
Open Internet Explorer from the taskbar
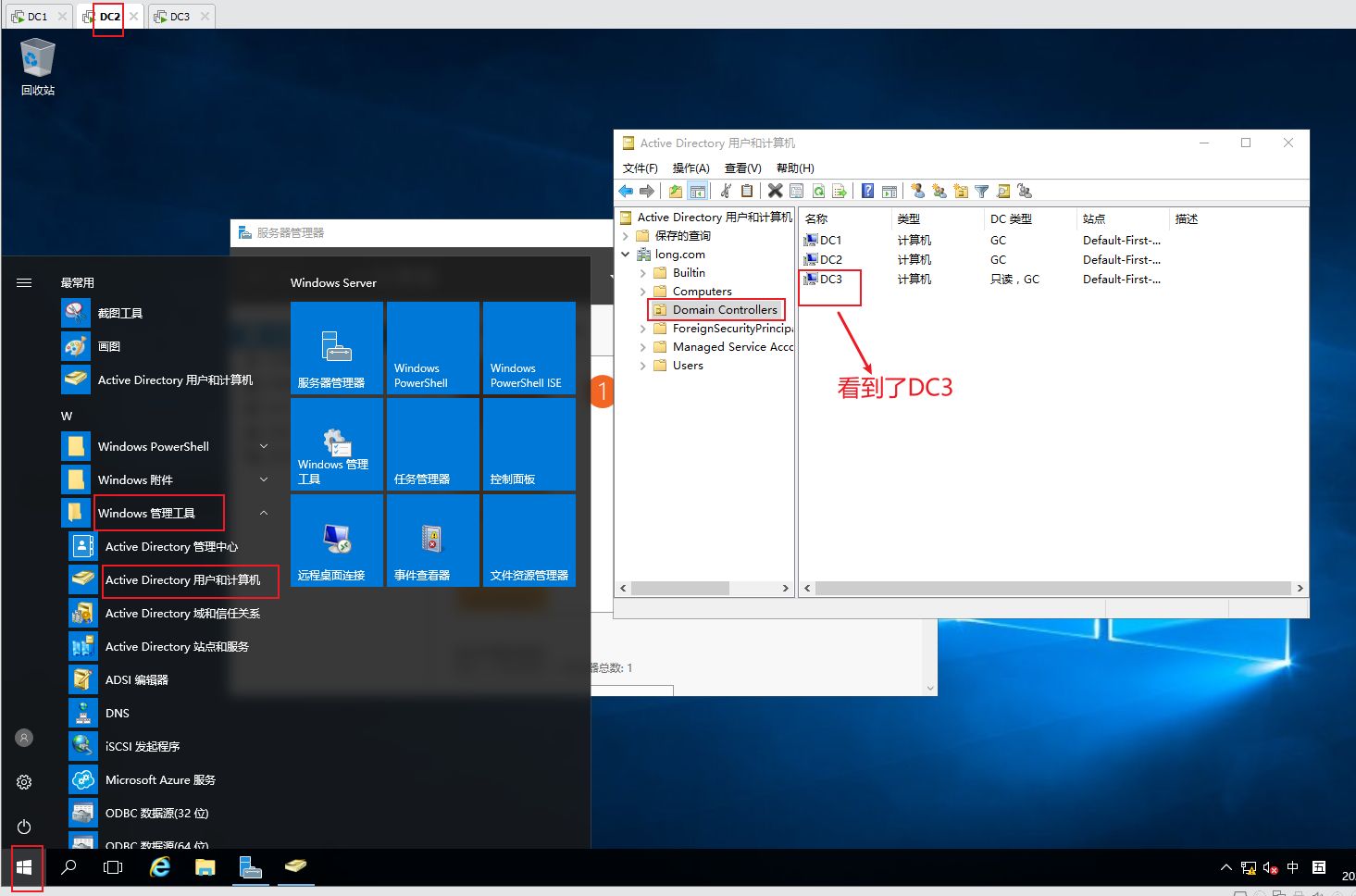click(160, 867)
